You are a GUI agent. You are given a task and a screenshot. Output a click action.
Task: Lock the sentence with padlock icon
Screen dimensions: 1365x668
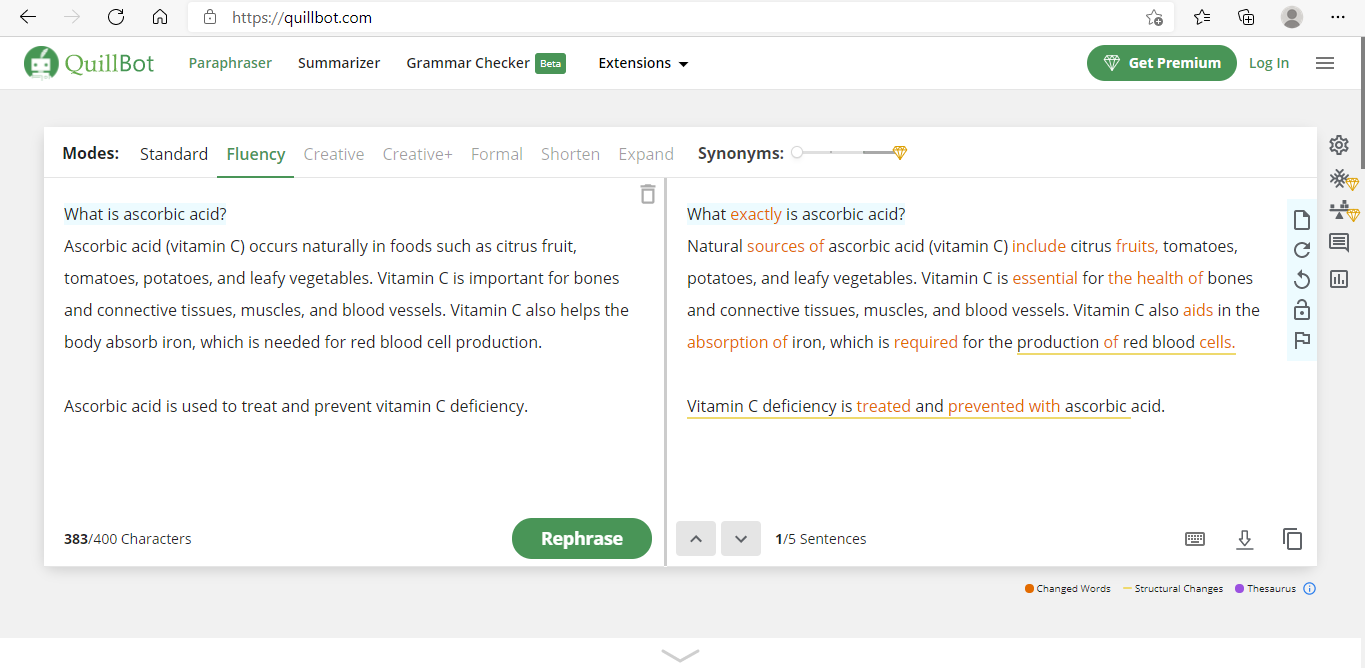coord(1302,309)
